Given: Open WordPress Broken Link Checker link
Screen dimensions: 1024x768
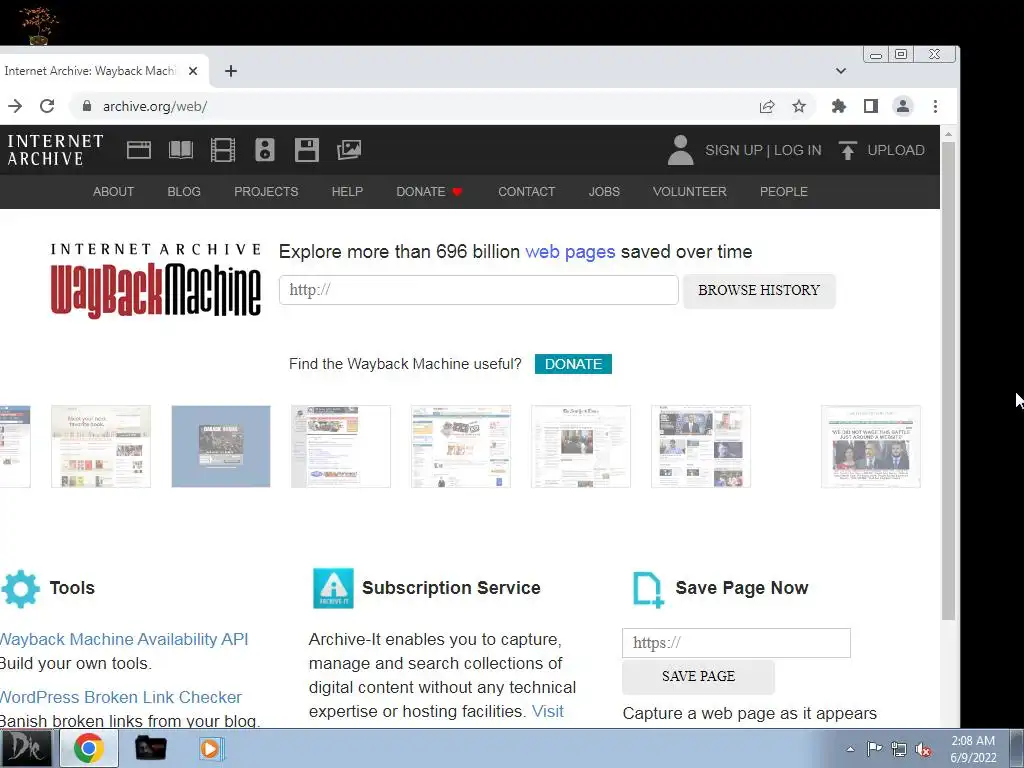Looking at the screenshot, I should [x=121, y=697].
